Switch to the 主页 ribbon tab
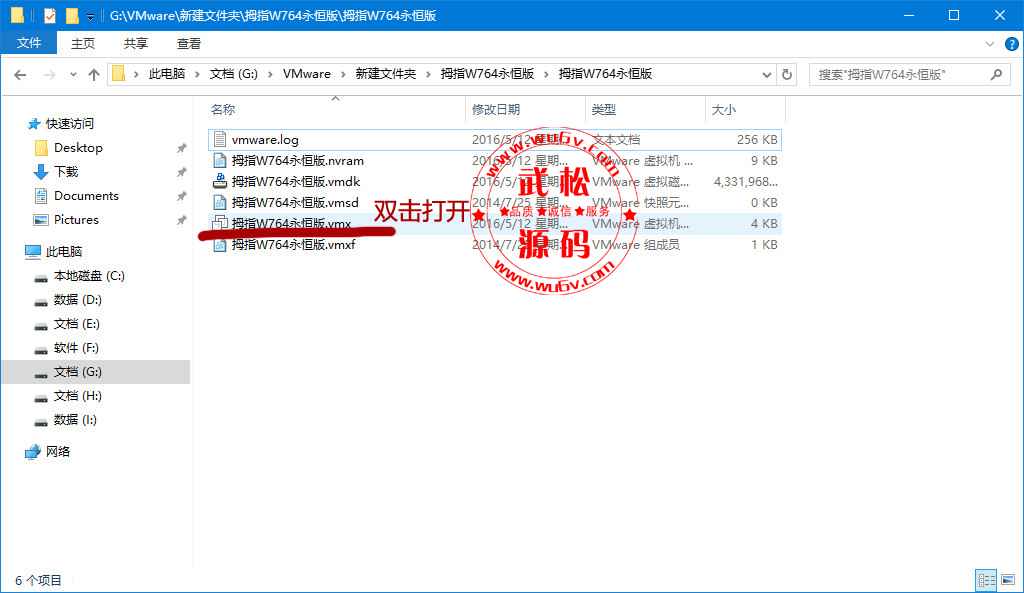 point(83,44)
